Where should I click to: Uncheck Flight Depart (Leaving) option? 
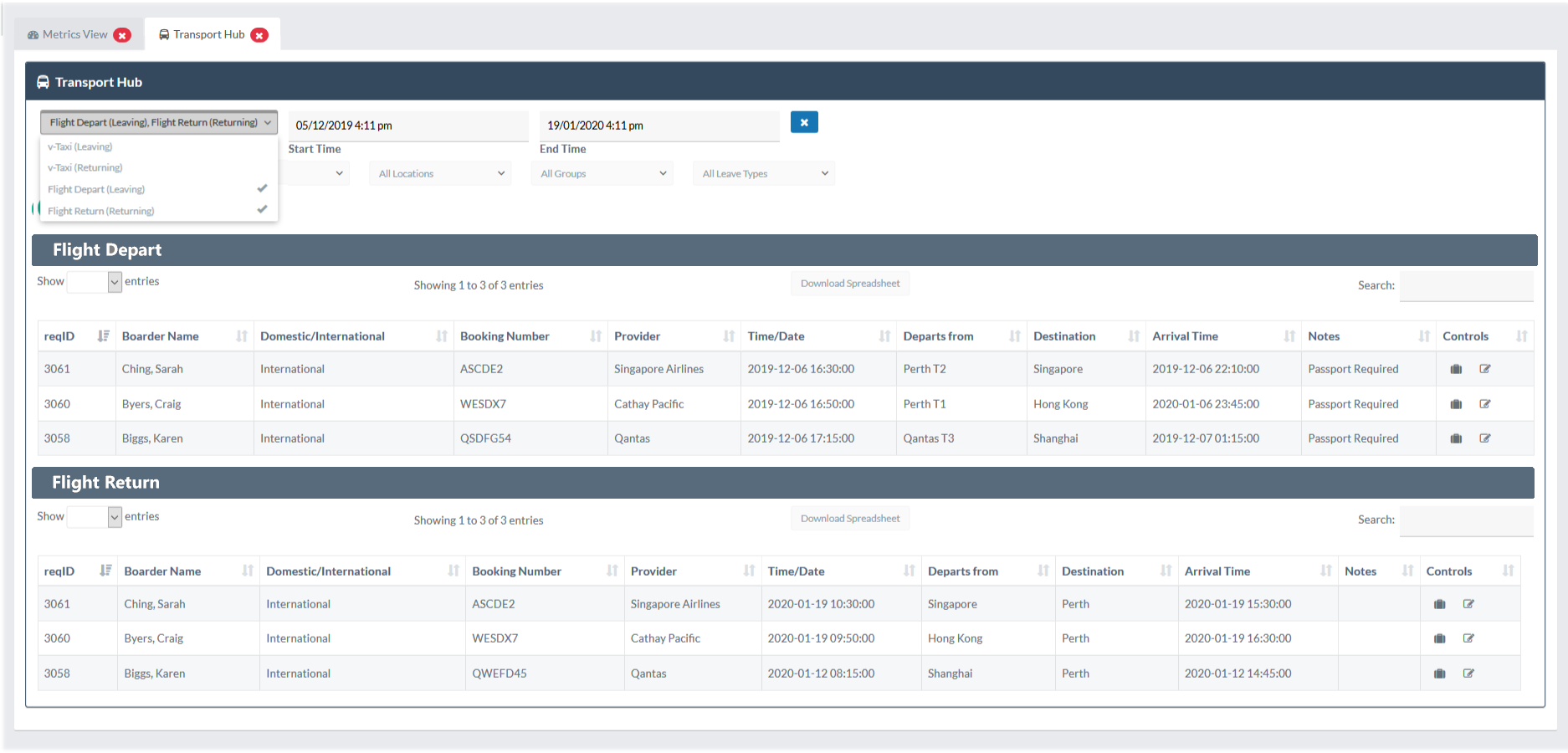point(158,190)
